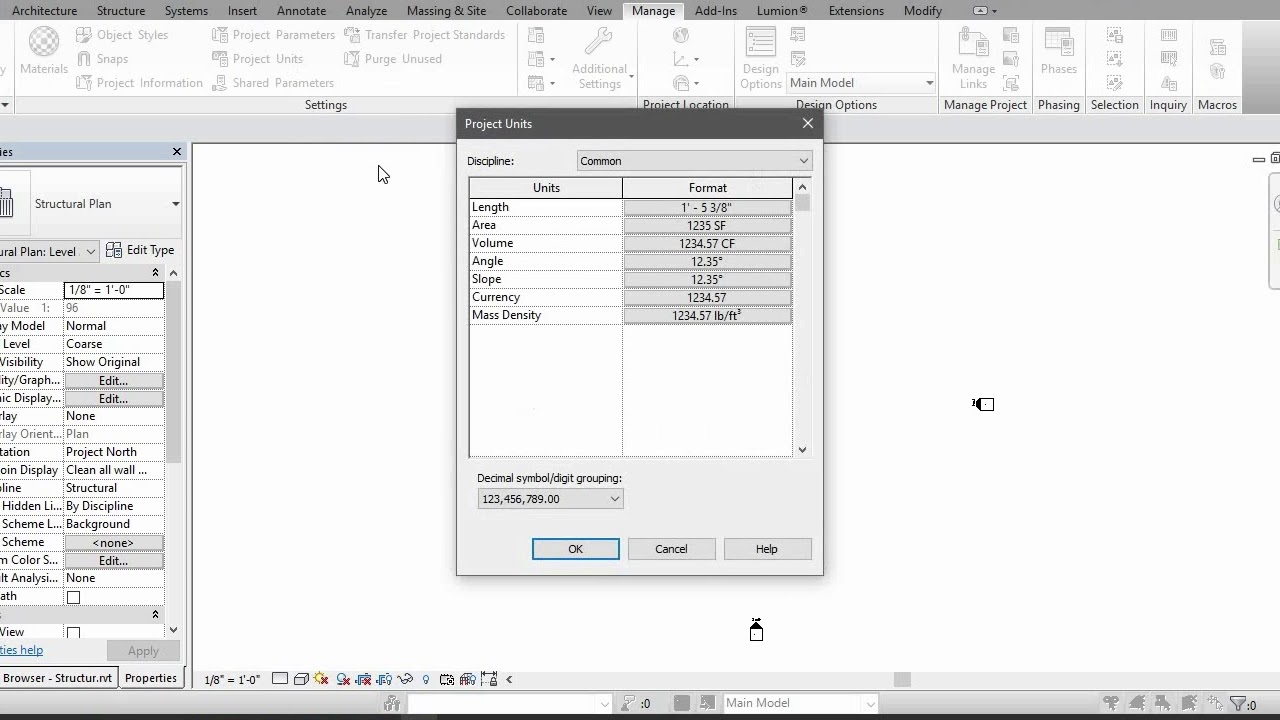Click the Slope format button in the units table

pos(707,279)
